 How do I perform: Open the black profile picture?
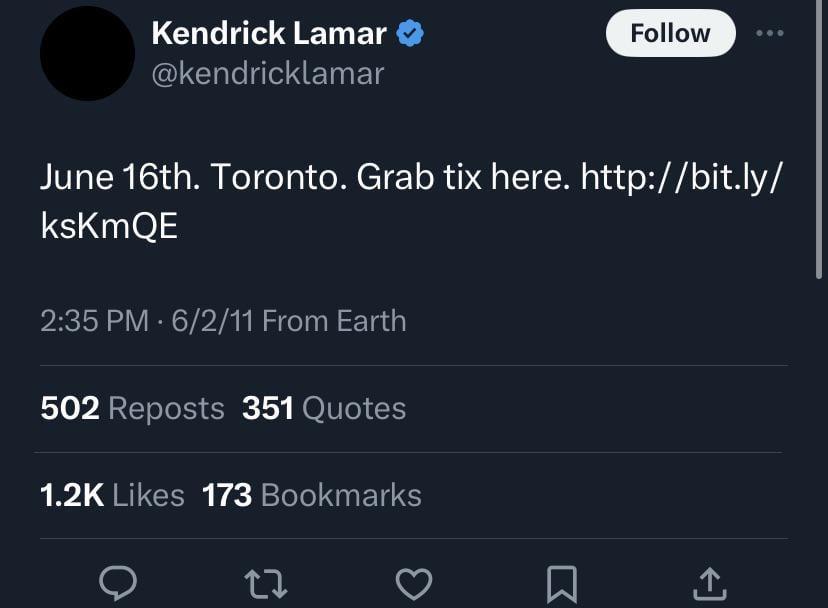pyautogui.click(x=87, y=53)
